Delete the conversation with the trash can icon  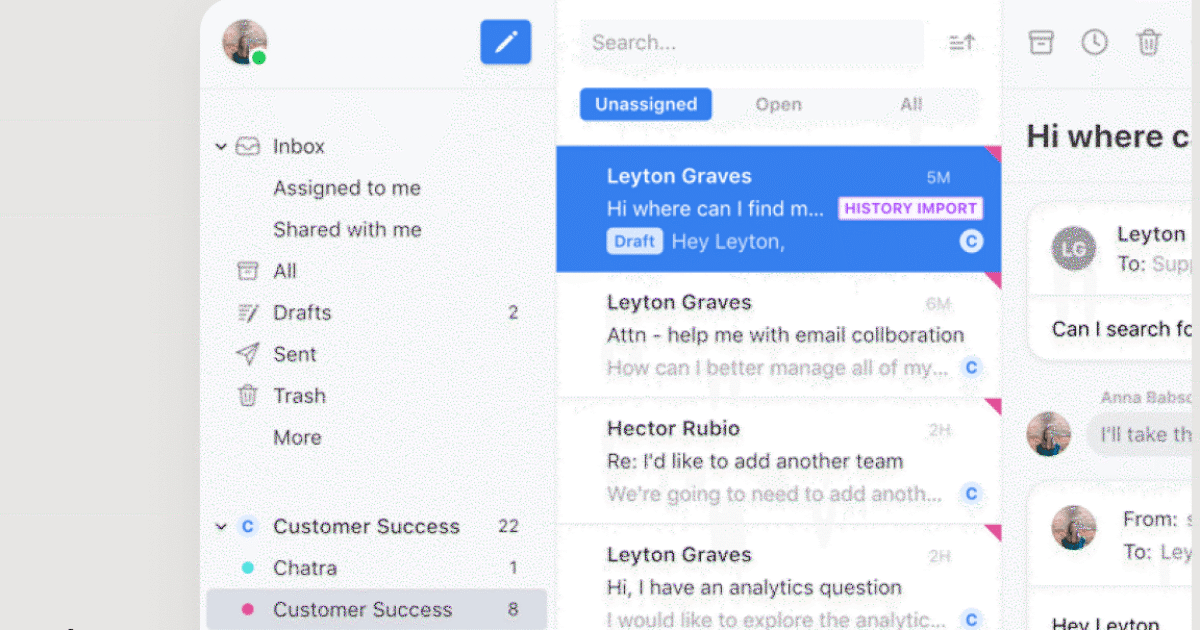[x=1148, y=42]
